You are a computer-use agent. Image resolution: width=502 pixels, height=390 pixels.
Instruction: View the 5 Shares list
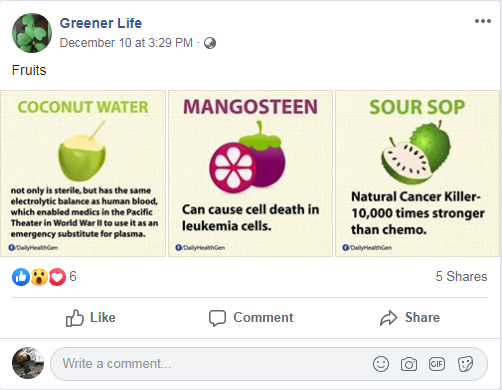[461, 276]
